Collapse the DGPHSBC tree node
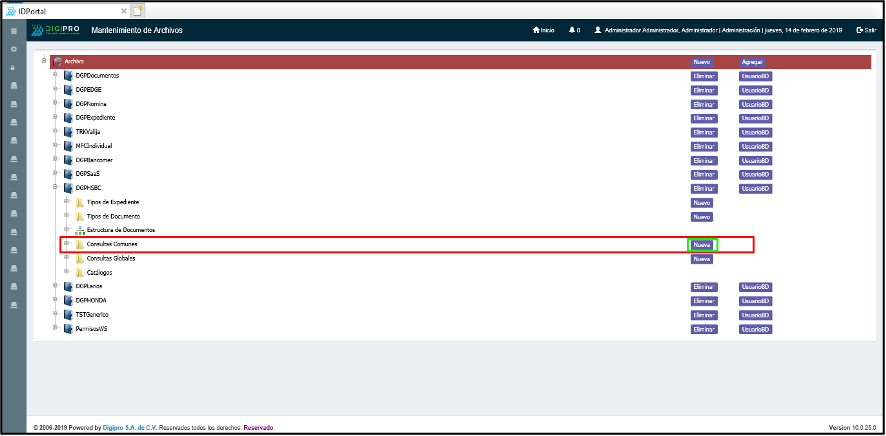Viewport: 886px width, 436px height. [x=55, y=188]
